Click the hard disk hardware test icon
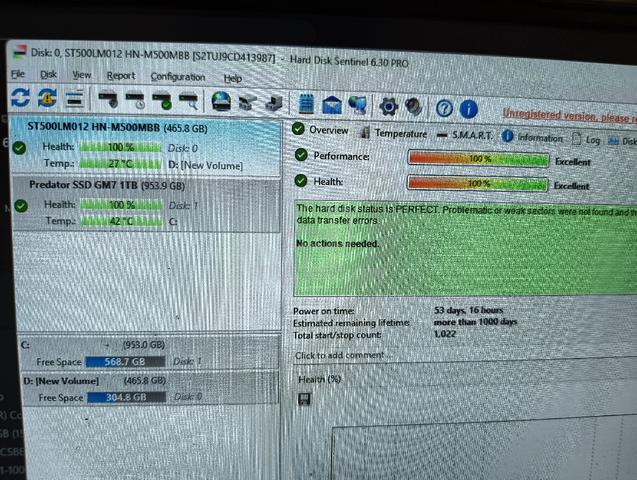The image size is (637, 480). 108,99
